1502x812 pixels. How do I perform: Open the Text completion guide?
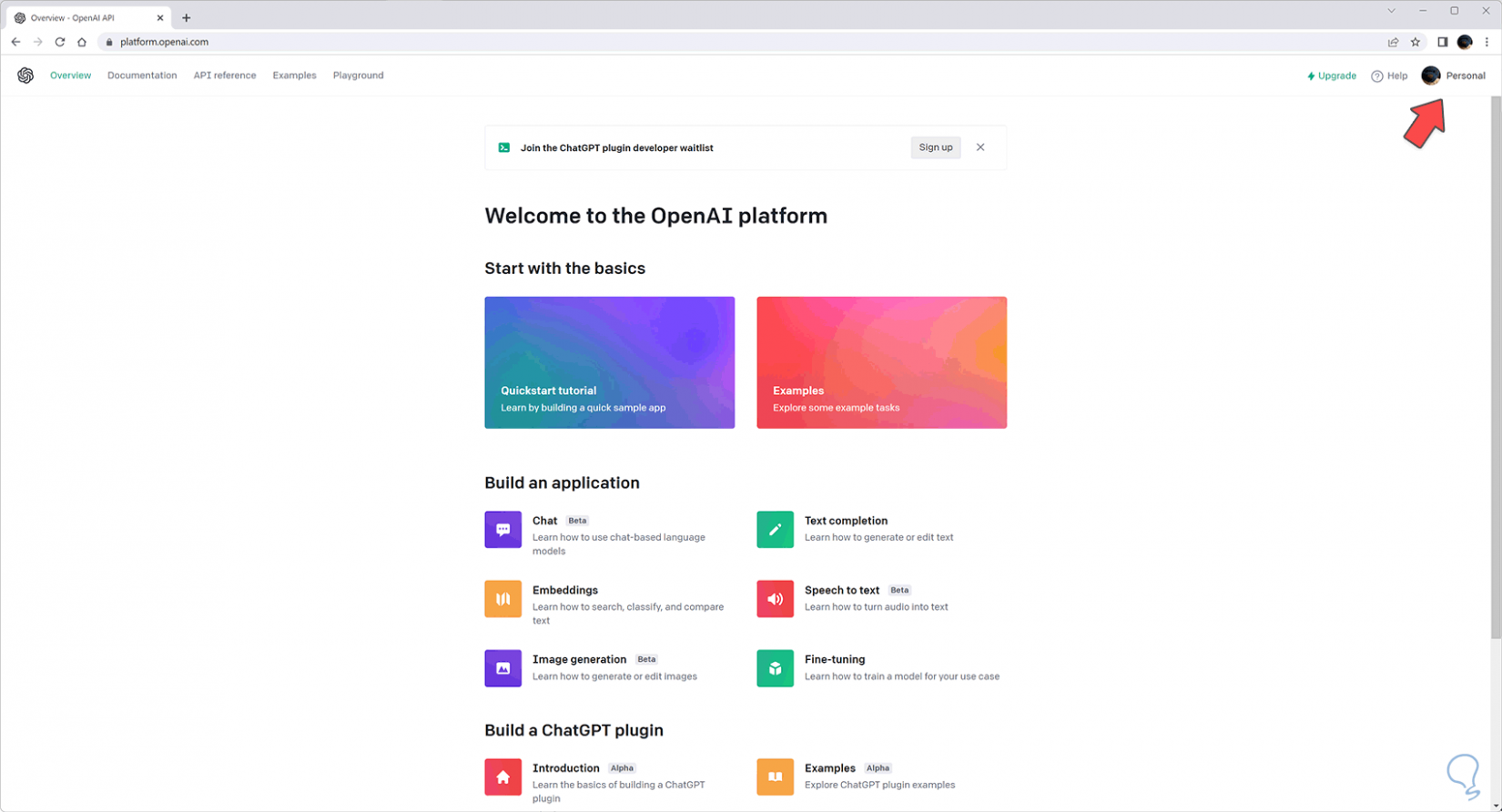coord(846,521)
